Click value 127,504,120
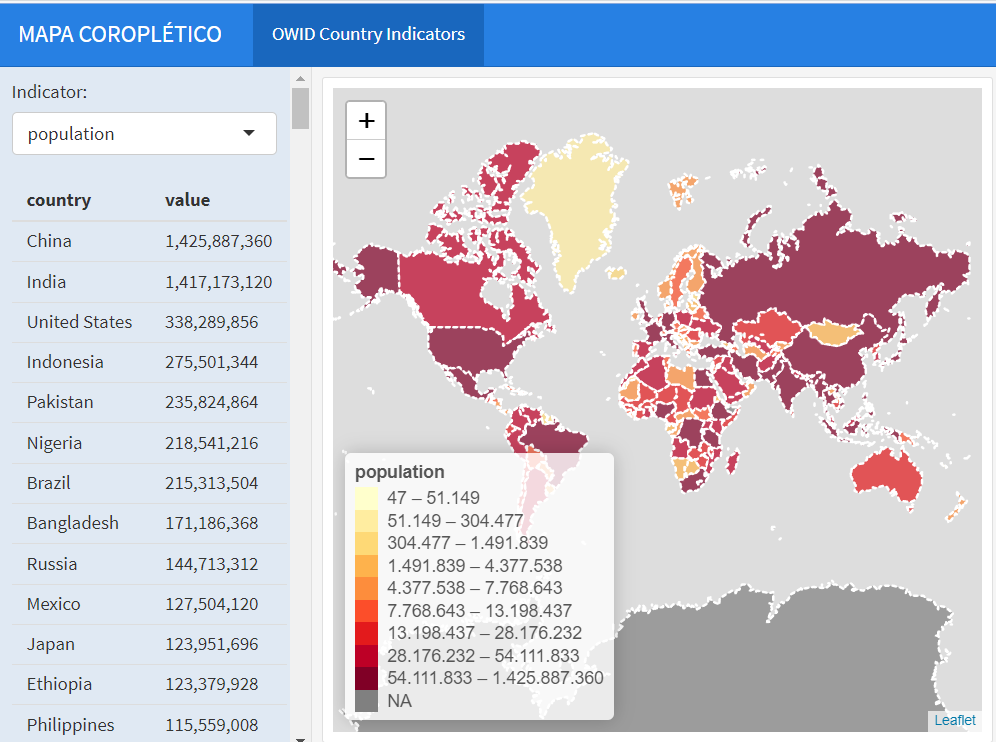 point(212,604)
